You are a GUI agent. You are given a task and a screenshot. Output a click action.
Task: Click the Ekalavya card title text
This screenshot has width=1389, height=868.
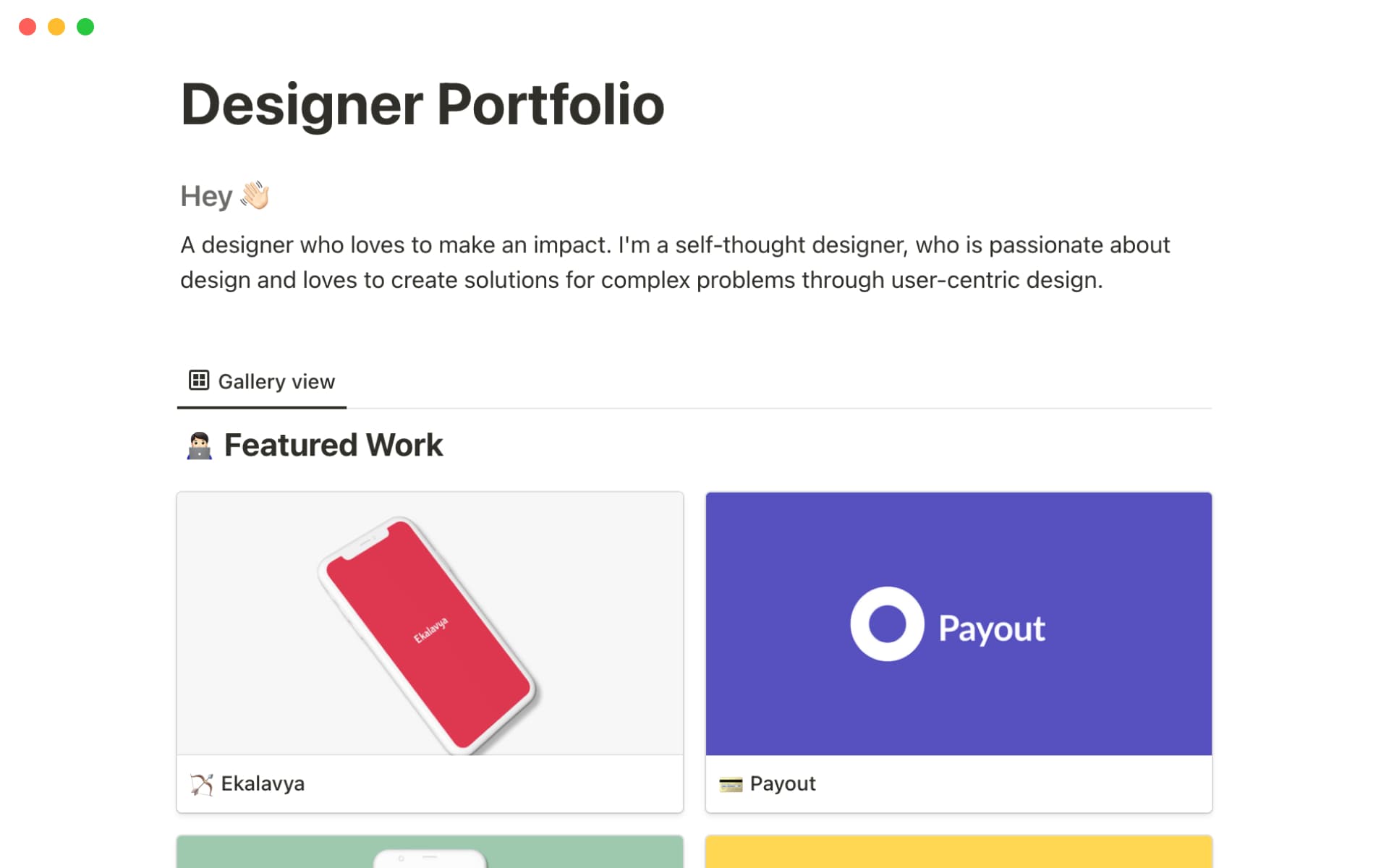tap(263, 783)
